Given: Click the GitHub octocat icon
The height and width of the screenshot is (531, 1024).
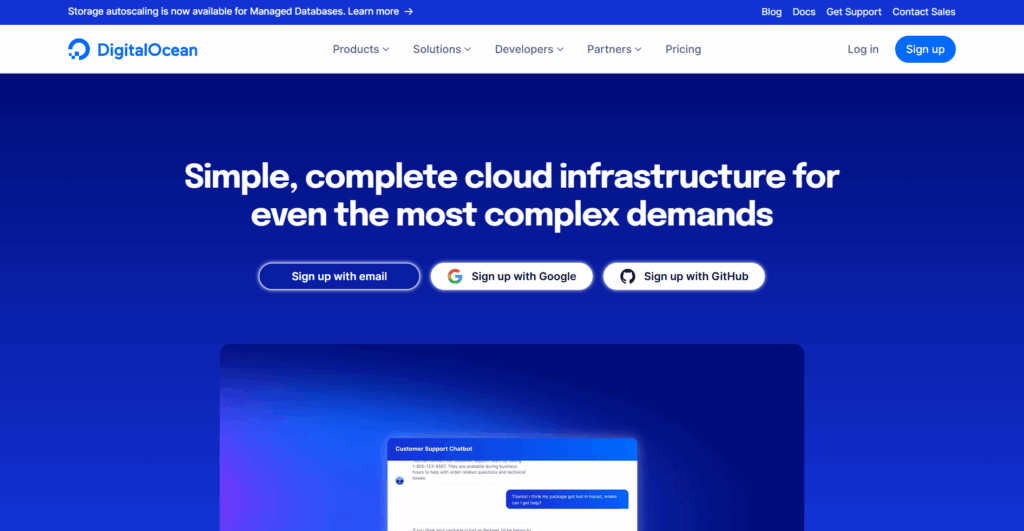Looking at the screenshot, I should point(628,276).
